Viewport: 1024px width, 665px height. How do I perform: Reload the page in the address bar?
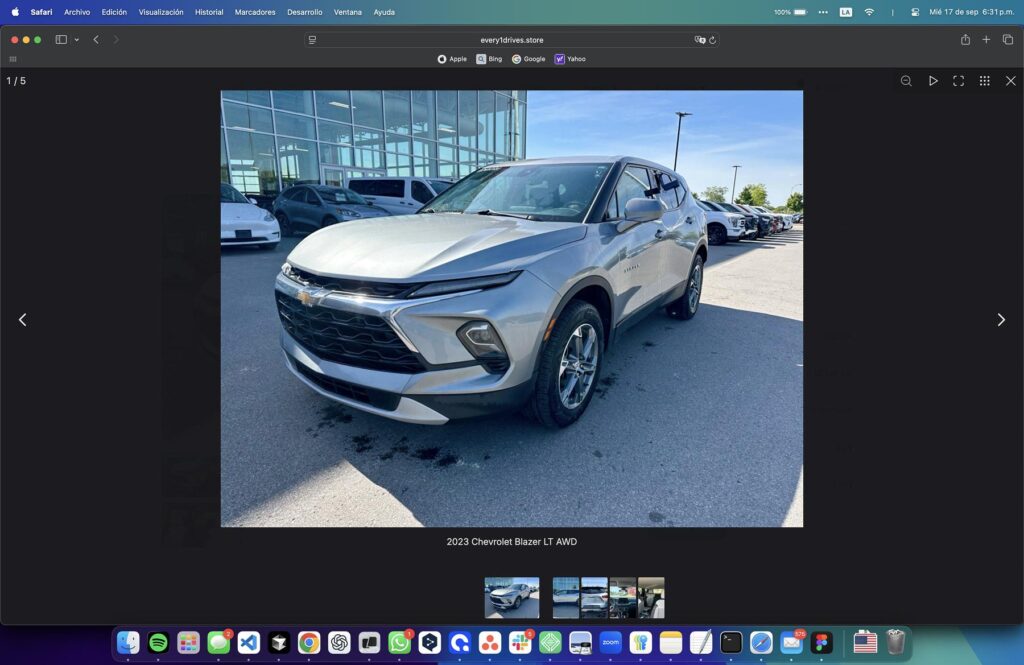click(711, 40)
